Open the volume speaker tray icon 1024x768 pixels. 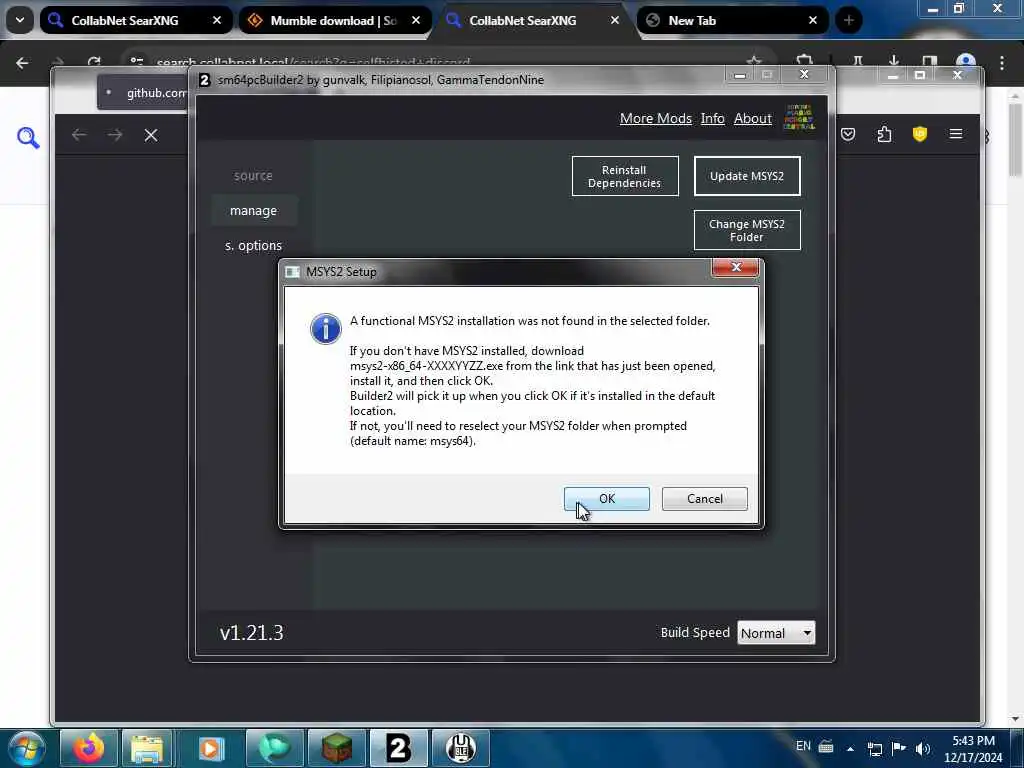[x=922, y=748]
